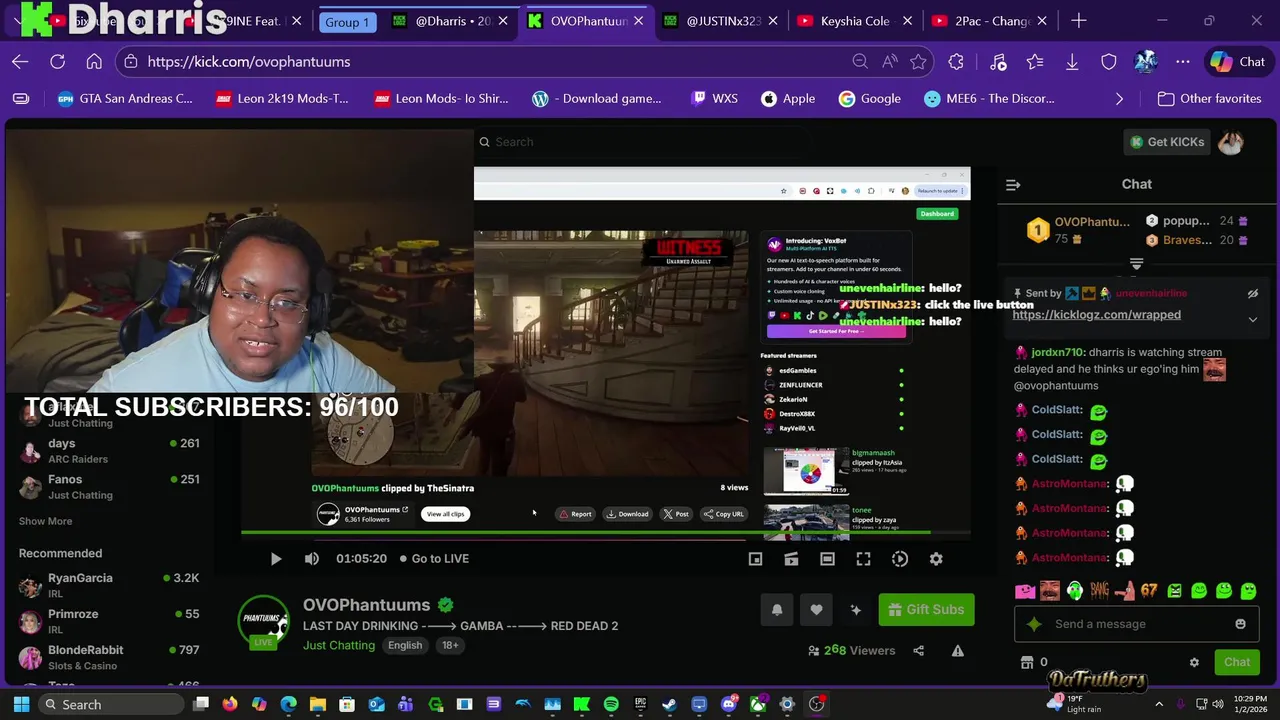Image resolution: width=1280 pixels, height=720 pixels.
Task: Open the channel shop icon below chat
Action: coord(1027,662)
